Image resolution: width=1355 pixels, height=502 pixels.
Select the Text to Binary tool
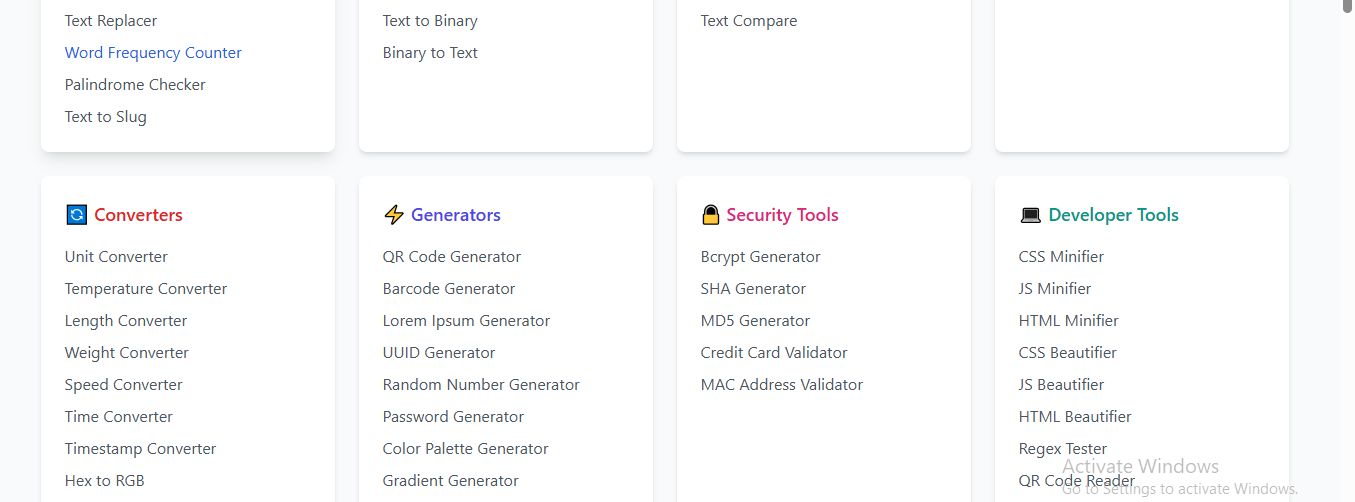click(430, 21)
